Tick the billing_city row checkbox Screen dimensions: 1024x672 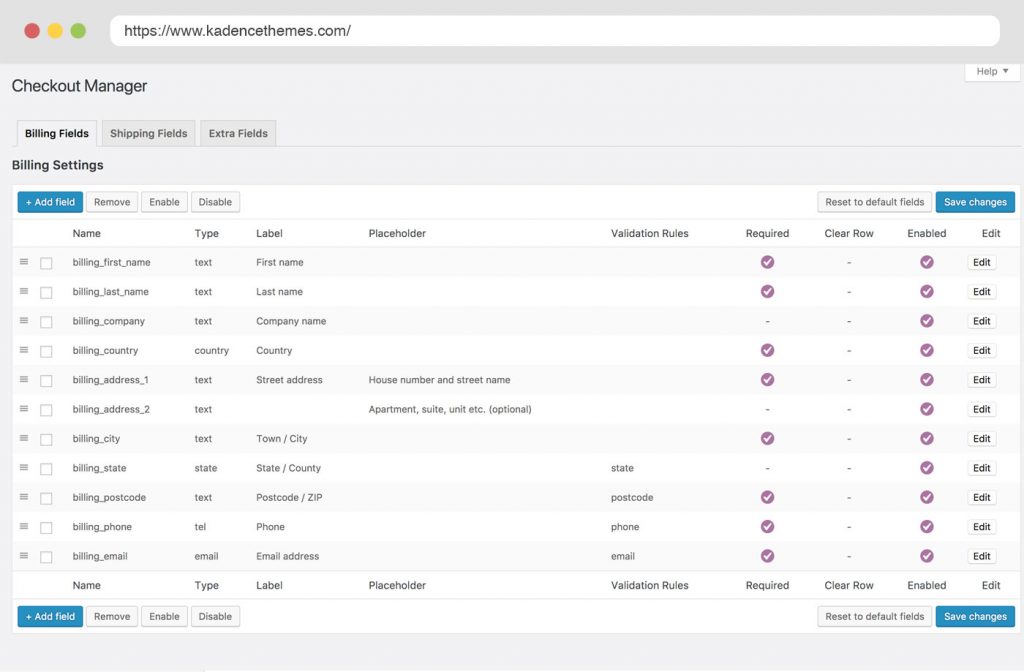pyautogui.click(x=46, y=440)
